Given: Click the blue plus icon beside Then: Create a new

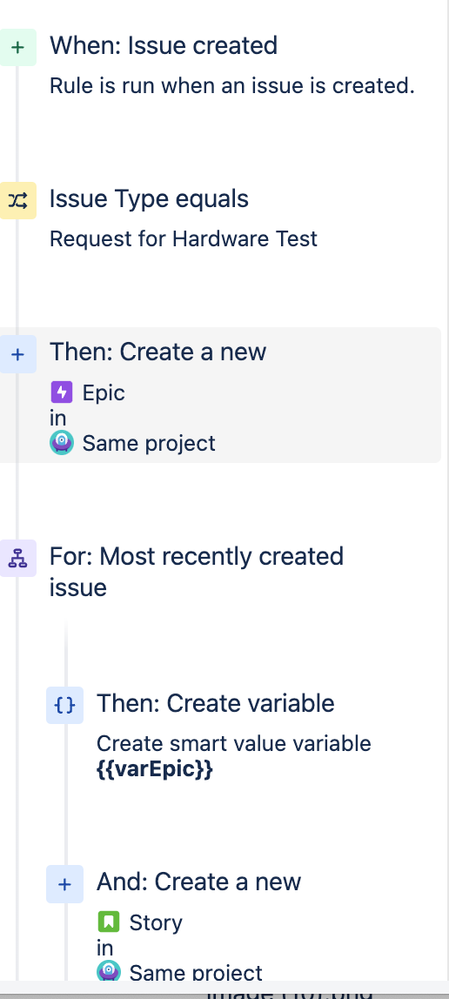Looking at the screenshot, I should coord(18,354).
